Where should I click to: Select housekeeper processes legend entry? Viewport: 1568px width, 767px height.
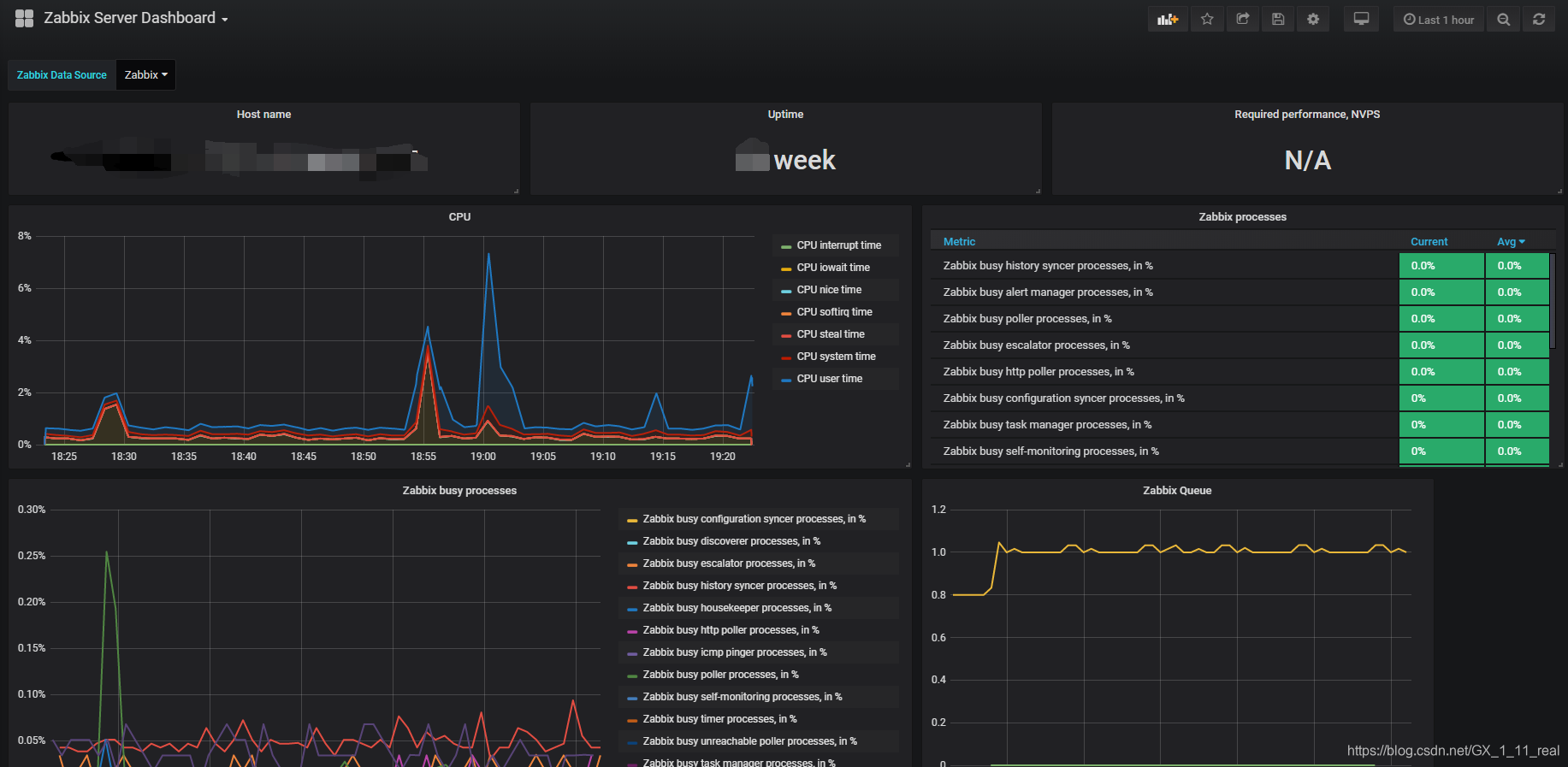(737, 608)
